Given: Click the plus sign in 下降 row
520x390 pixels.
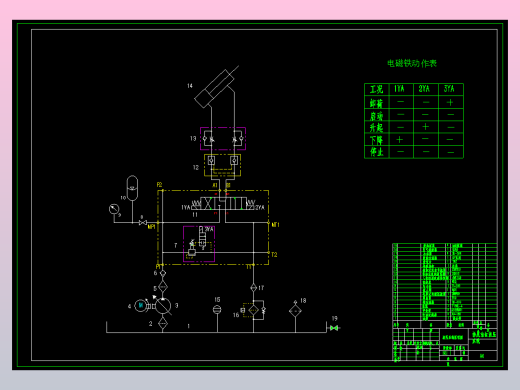Looking at the screenshot, I should (399, 140).
